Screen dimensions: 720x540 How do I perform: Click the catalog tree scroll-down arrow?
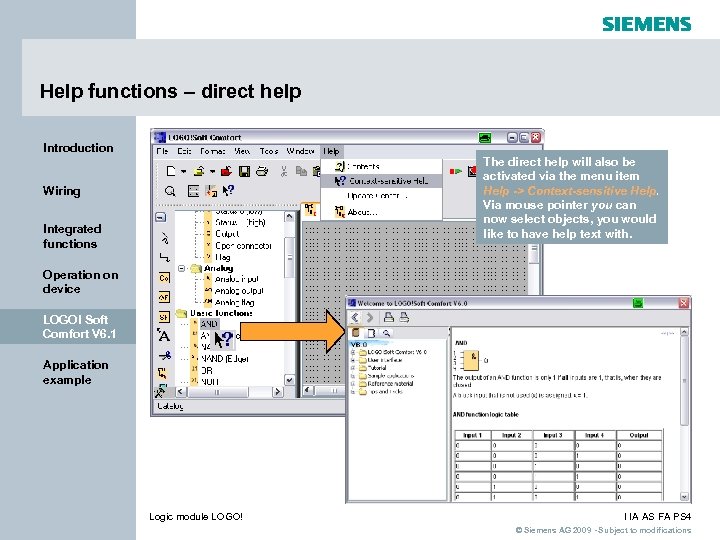[289, 380]
